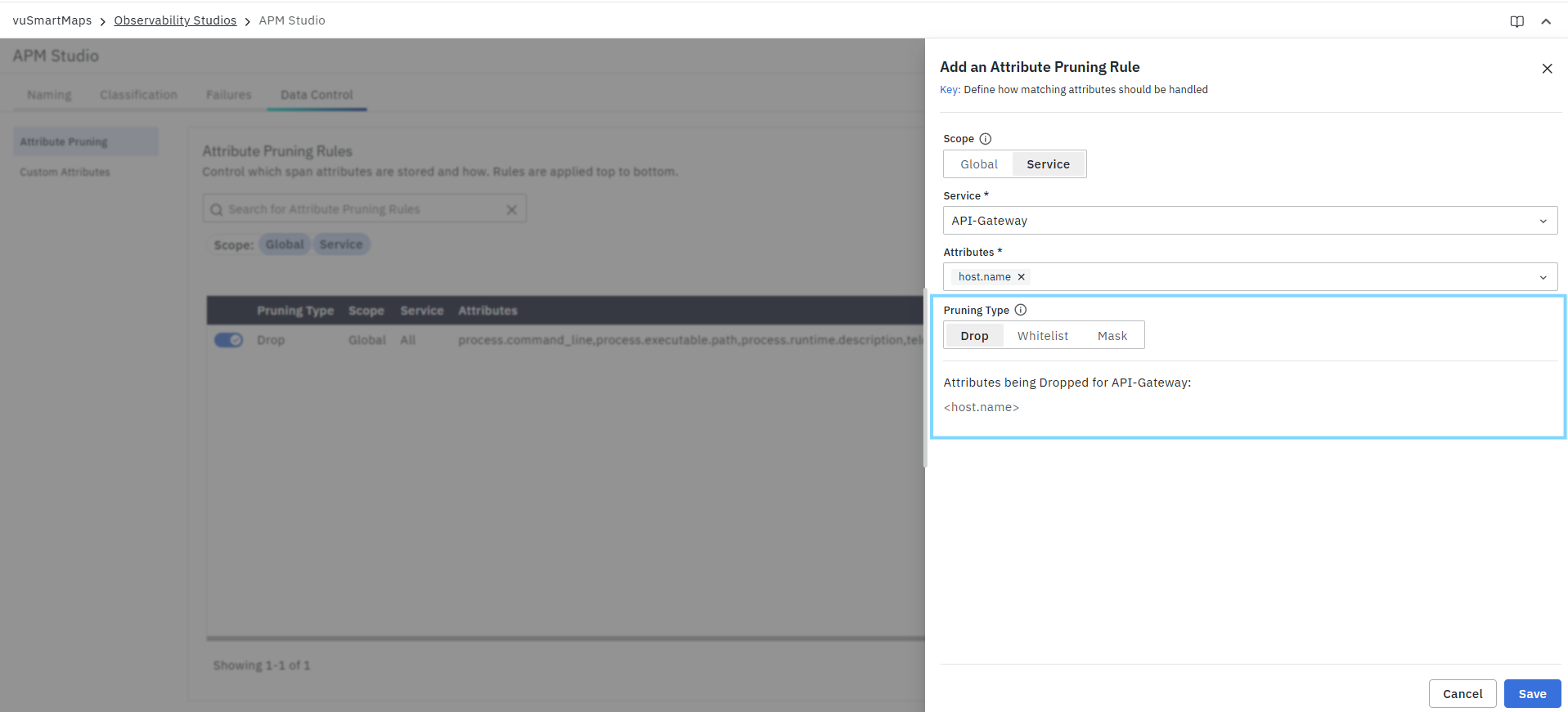Click the APM Studio breadcrumb
Screen dimensions: 1568x712
pyautogui.click(x=292, y=20)
